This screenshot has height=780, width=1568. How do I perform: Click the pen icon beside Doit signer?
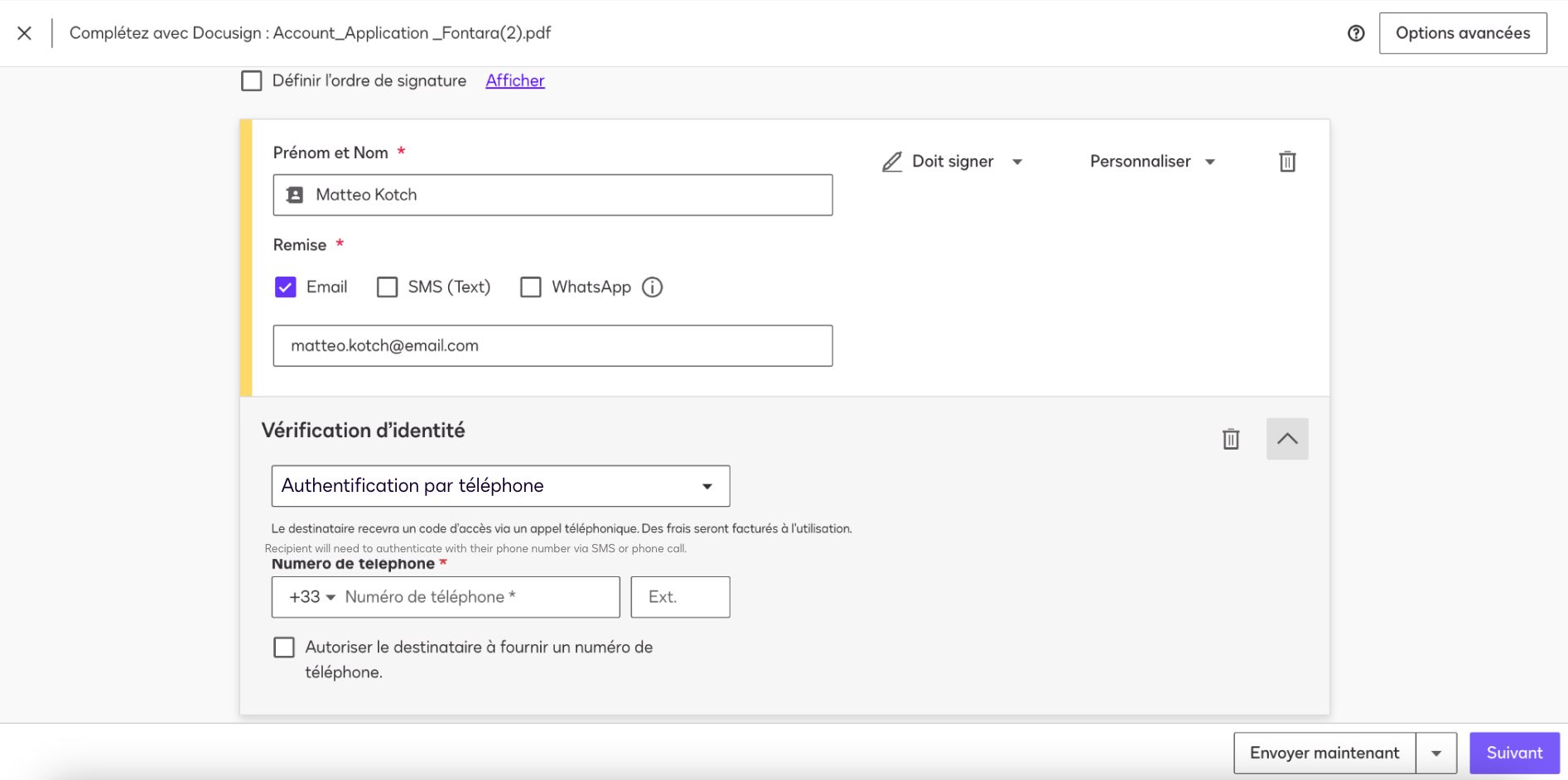tap(892, 161)
